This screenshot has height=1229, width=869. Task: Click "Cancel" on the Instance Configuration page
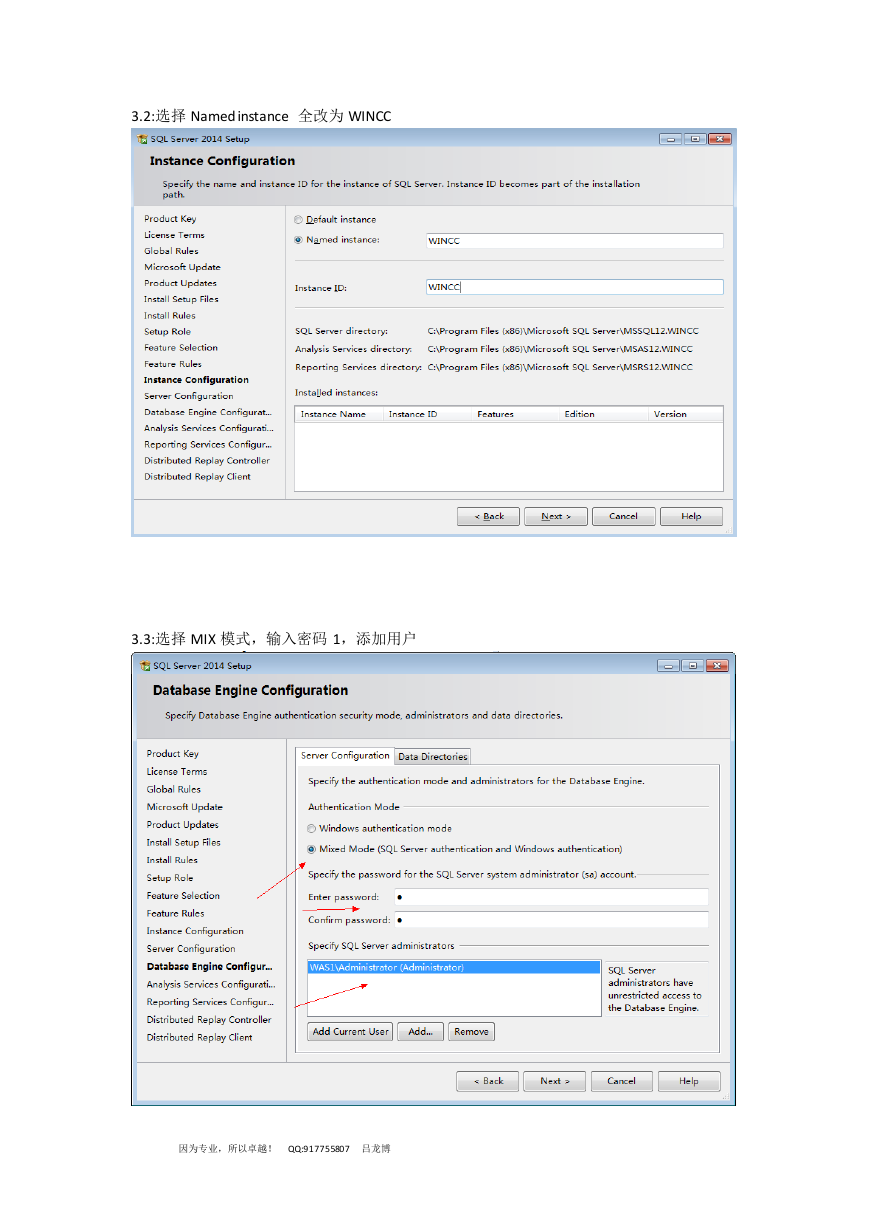point(623,516)
